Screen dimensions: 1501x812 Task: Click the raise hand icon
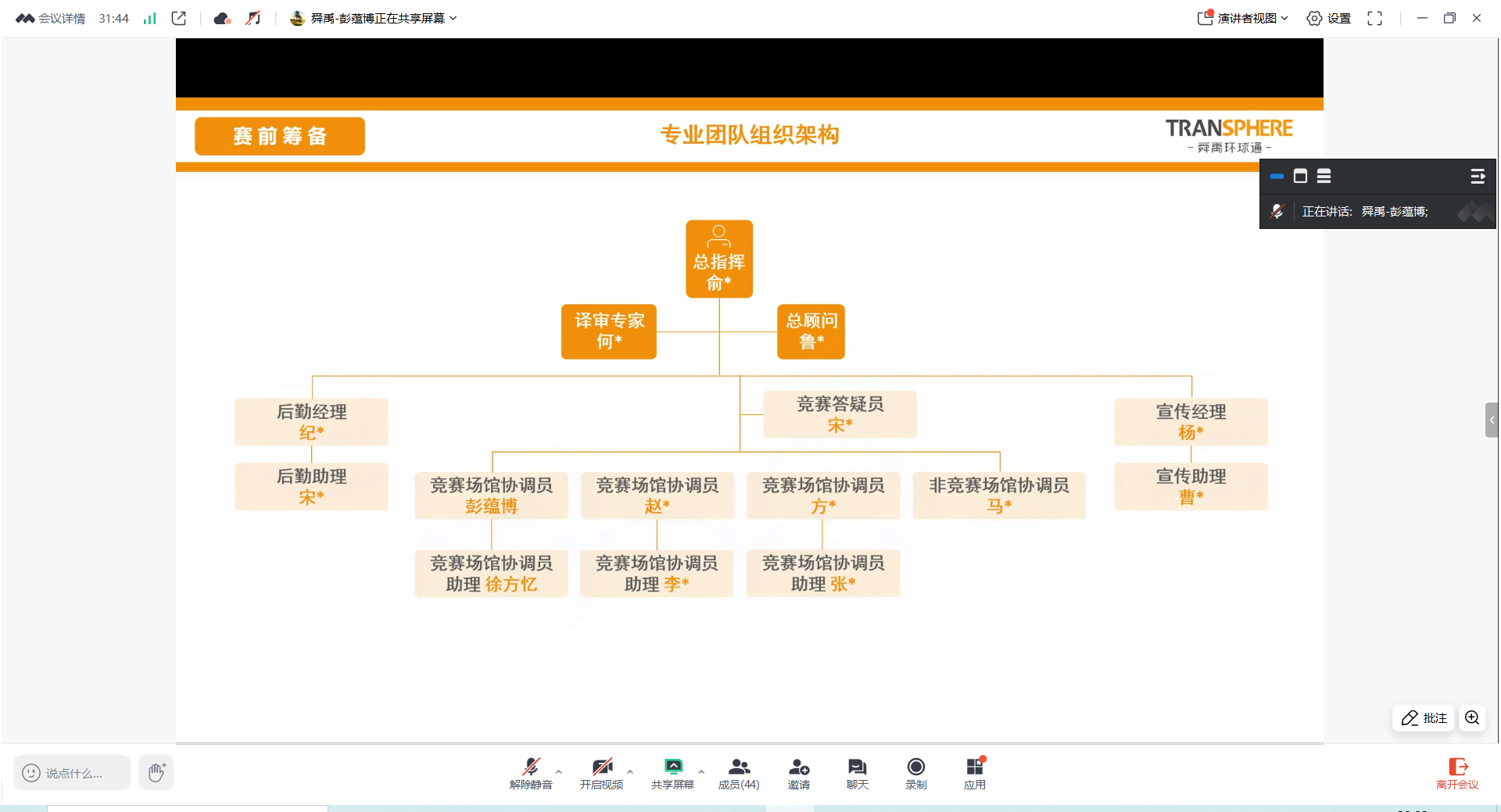coord(156,773)
